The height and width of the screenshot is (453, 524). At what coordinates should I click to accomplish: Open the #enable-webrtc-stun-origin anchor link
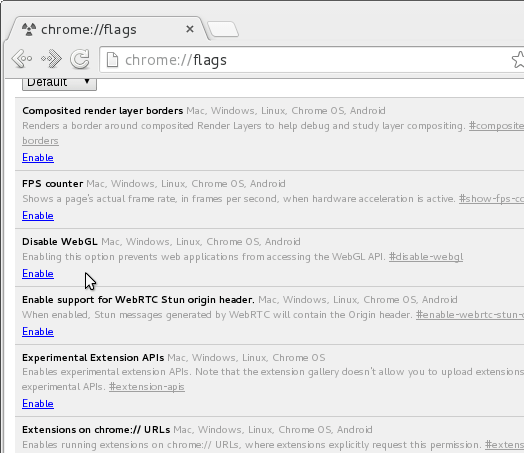[470, 315]
